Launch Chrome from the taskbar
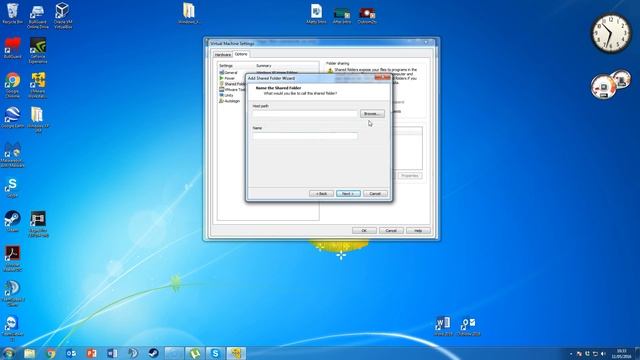 pyautogui.click(x=50, y=353)
